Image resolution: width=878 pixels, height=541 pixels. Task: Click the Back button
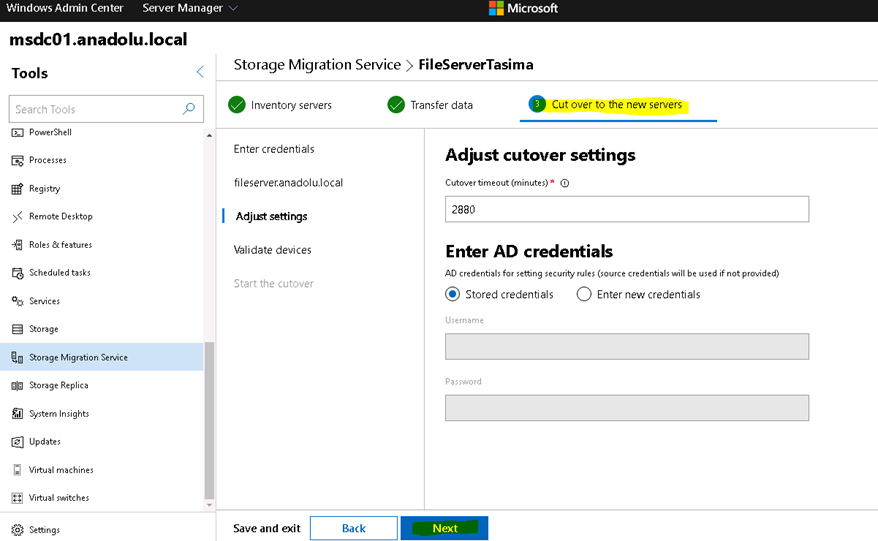pyautogui.click(x=354, y=528)
